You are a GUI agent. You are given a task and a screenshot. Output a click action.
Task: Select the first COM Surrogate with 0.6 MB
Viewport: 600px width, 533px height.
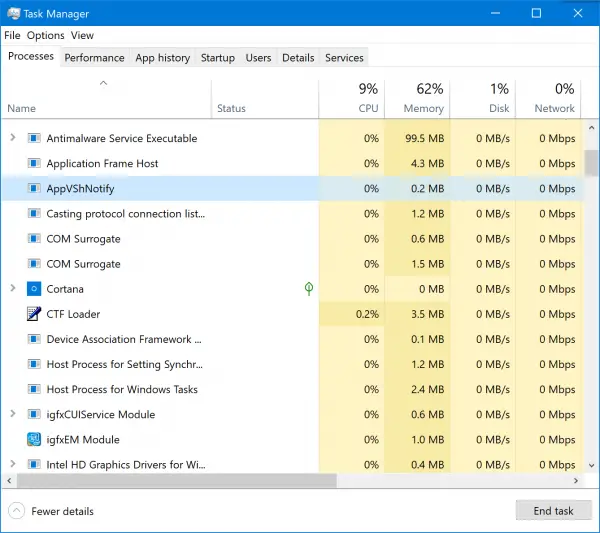pos(83,239)
